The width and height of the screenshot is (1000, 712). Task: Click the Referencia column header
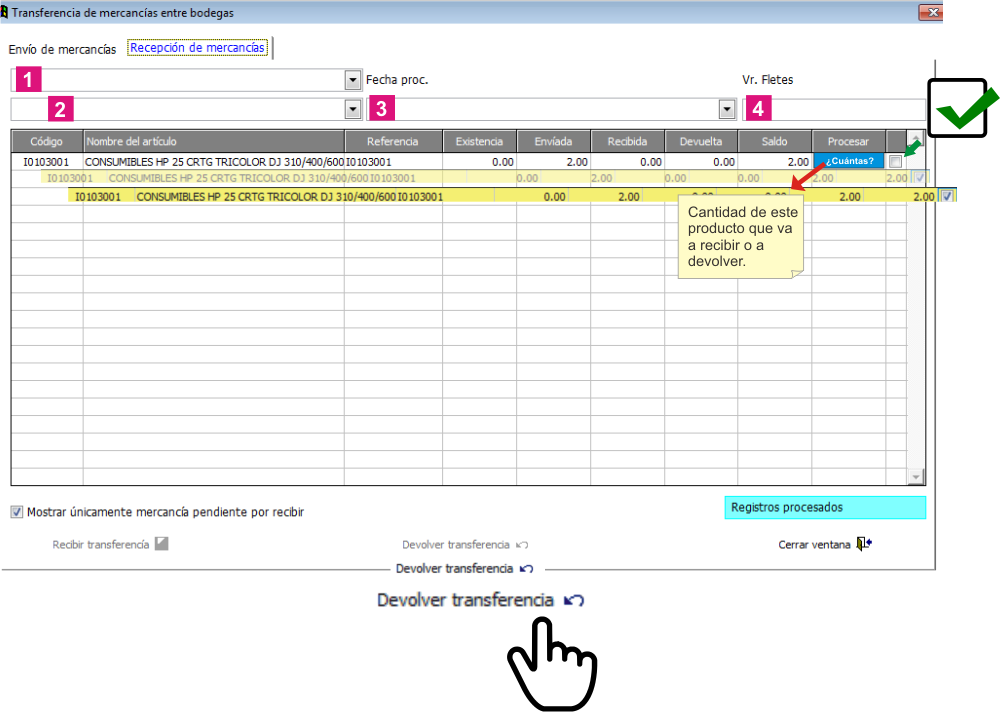point(393,141)
